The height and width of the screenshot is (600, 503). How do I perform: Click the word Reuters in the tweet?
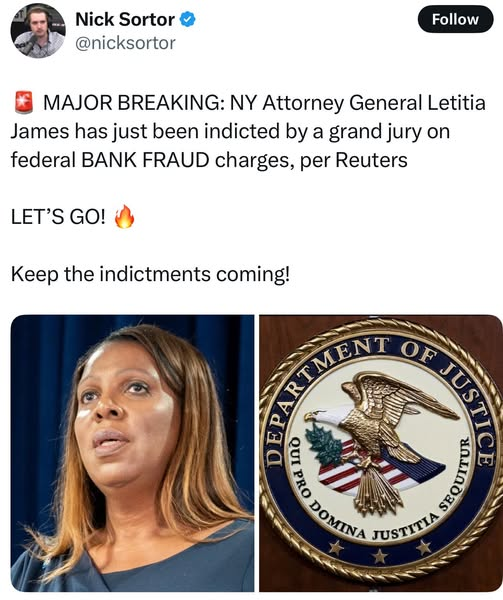pyautogui.click(x=371, y=160)
